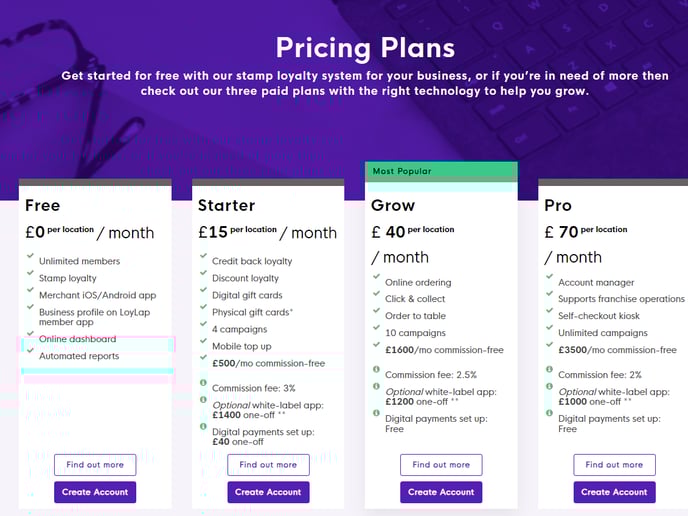Click the checkmark next to Unlimited members
Image resolution: width=688 pixels, height=516 pixels.
click(30, 255)
